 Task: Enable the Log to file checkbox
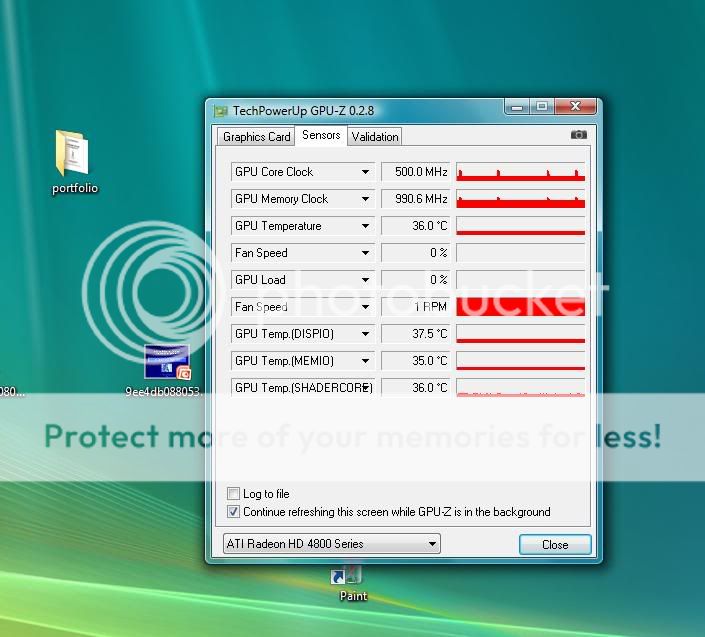click(233, 494)
